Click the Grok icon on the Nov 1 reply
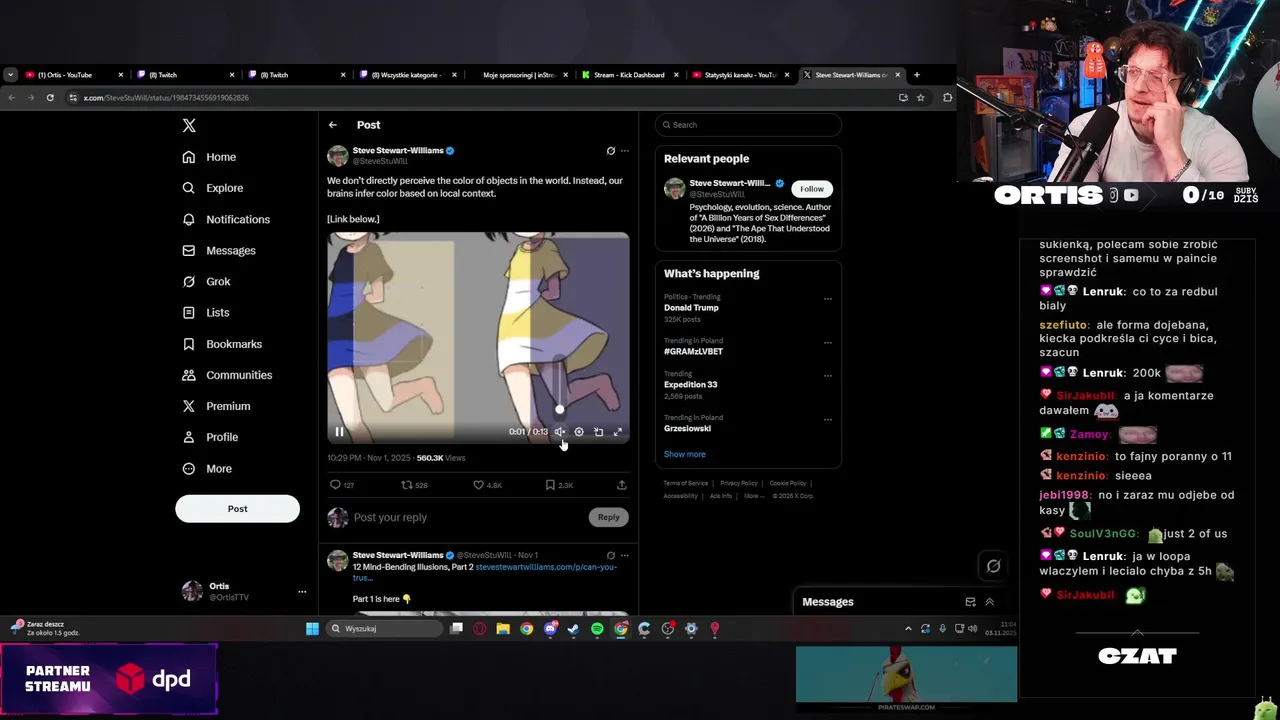Viewport: 1280px width, 720px height. [611, 555]
